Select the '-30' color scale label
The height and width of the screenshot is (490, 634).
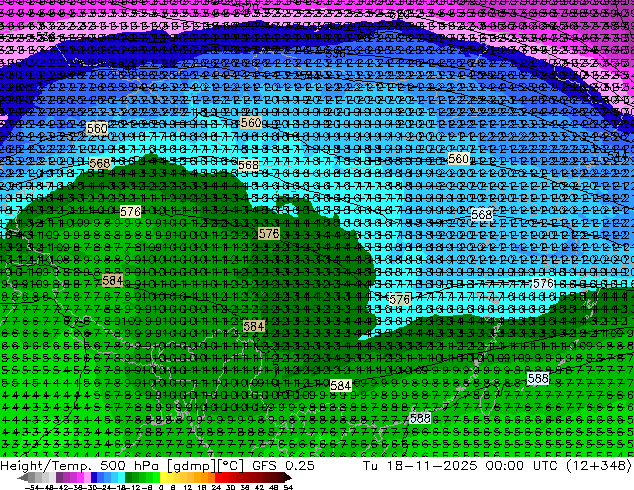[90, 488]
